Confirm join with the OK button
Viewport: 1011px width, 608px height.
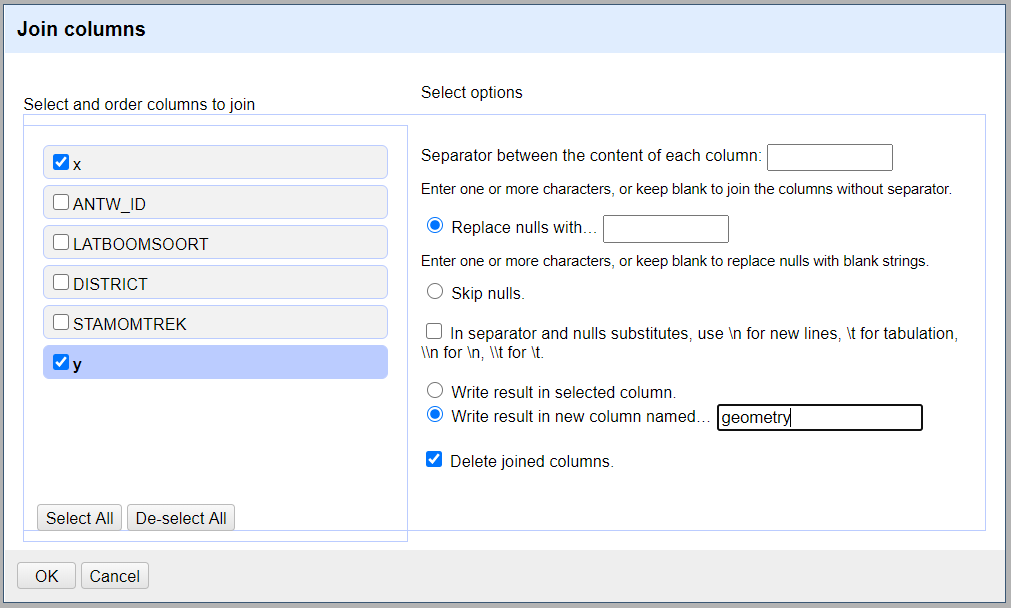(46, 576)
